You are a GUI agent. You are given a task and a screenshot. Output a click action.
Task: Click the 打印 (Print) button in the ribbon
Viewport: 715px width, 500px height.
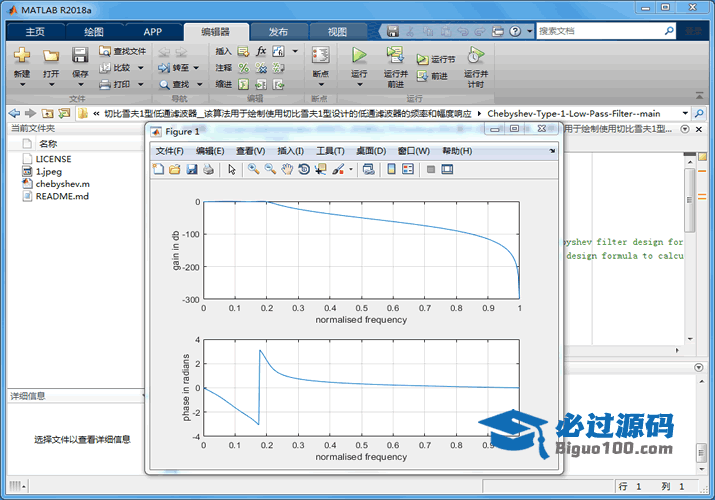(x=115, y=84)
